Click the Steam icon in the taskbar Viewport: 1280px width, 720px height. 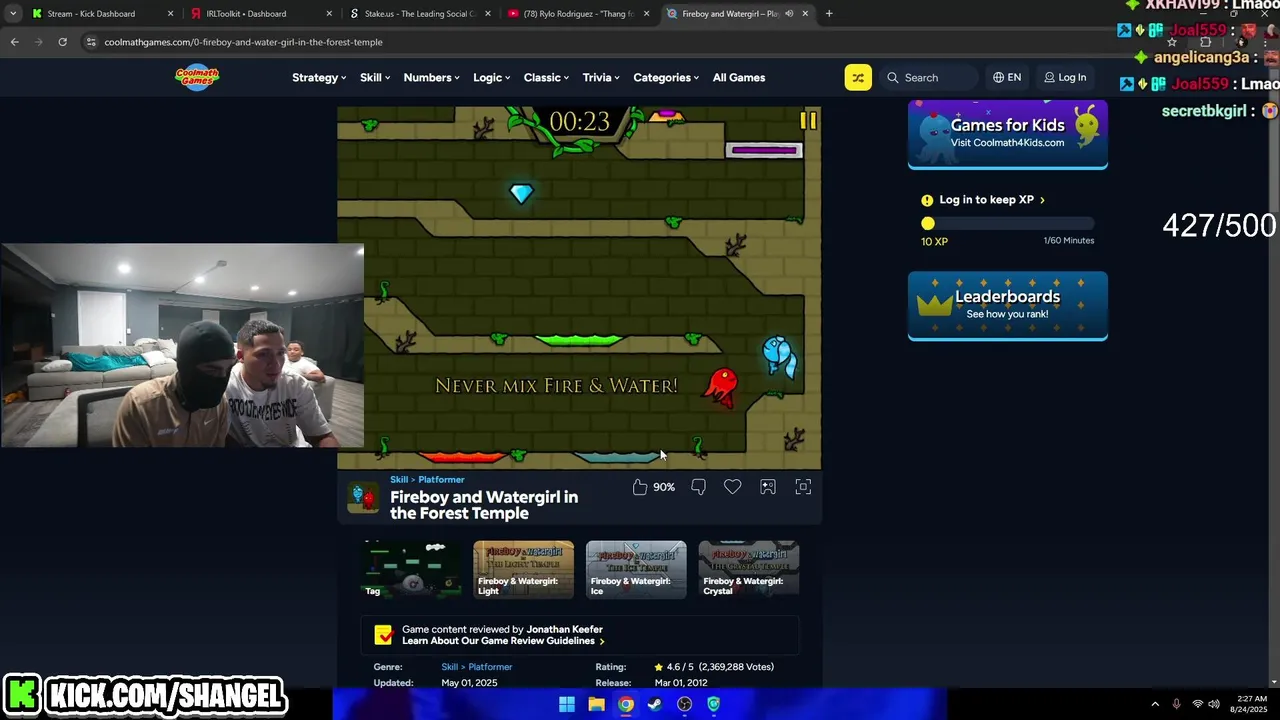(x=655, y=704)
